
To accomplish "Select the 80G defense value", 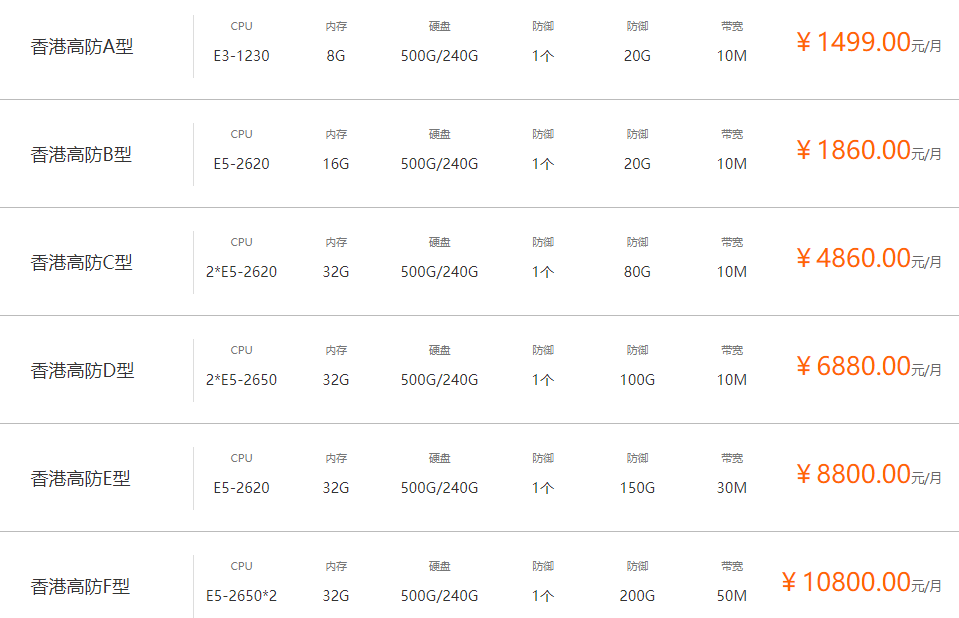I will pos(637,272).
